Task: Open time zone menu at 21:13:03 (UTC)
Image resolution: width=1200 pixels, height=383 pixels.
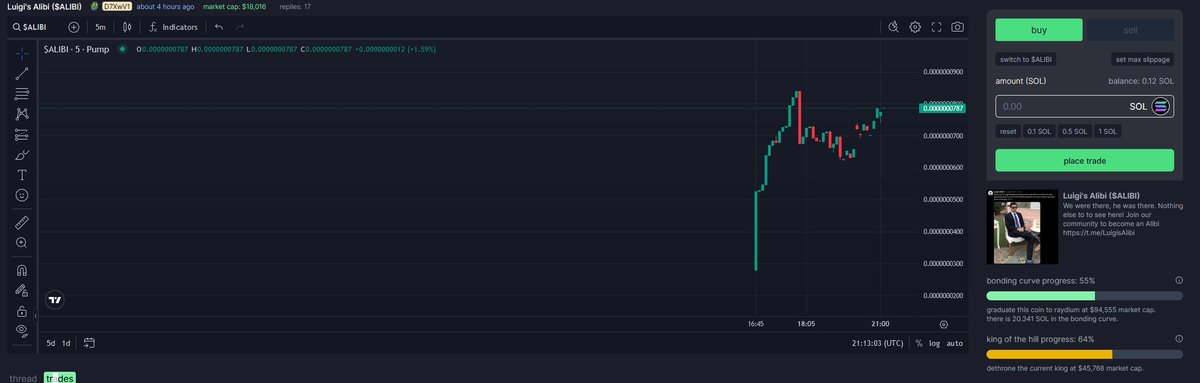Action: click(x=876, y=343)
